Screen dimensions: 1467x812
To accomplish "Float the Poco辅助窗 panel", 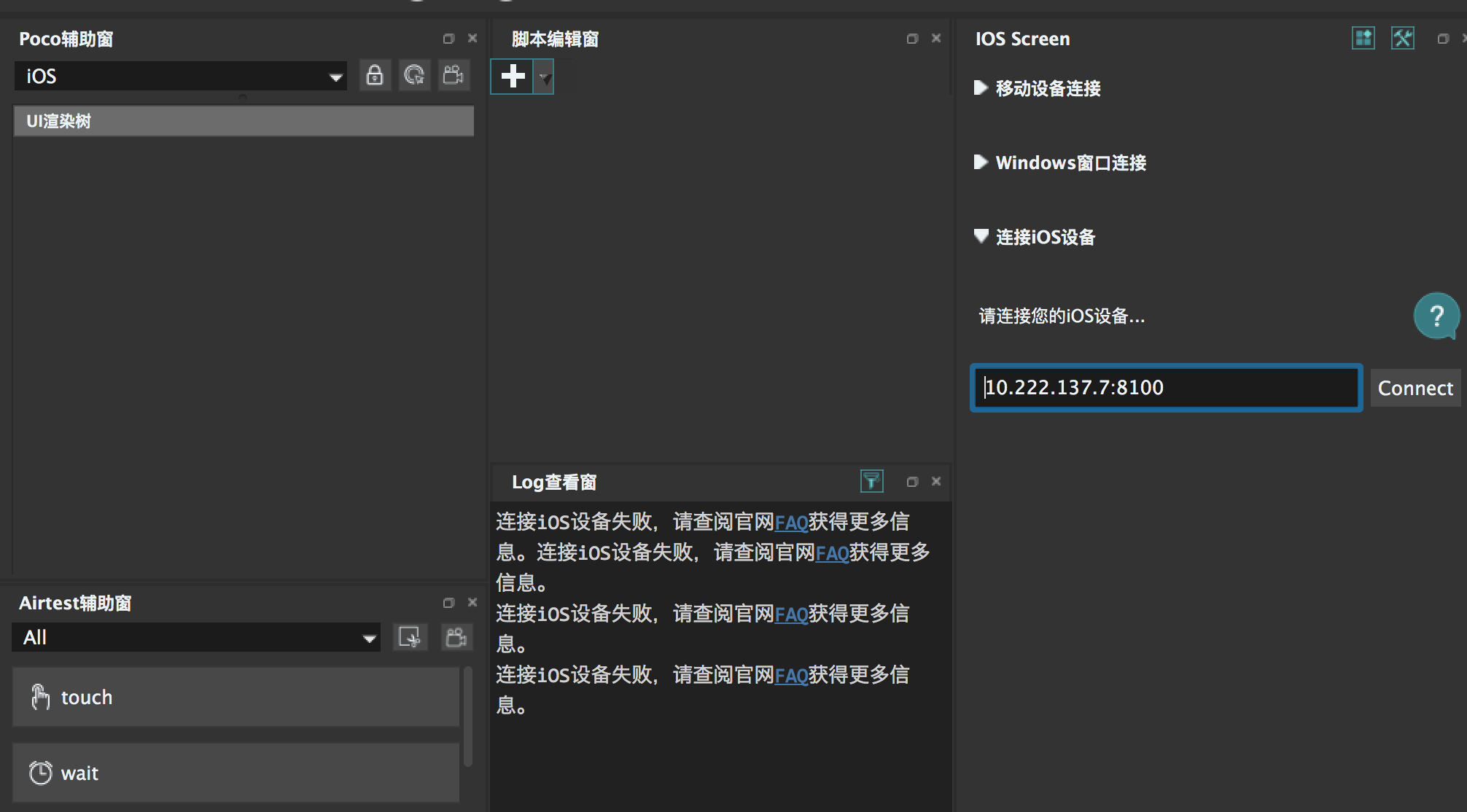I will click(x=448, y=39).
